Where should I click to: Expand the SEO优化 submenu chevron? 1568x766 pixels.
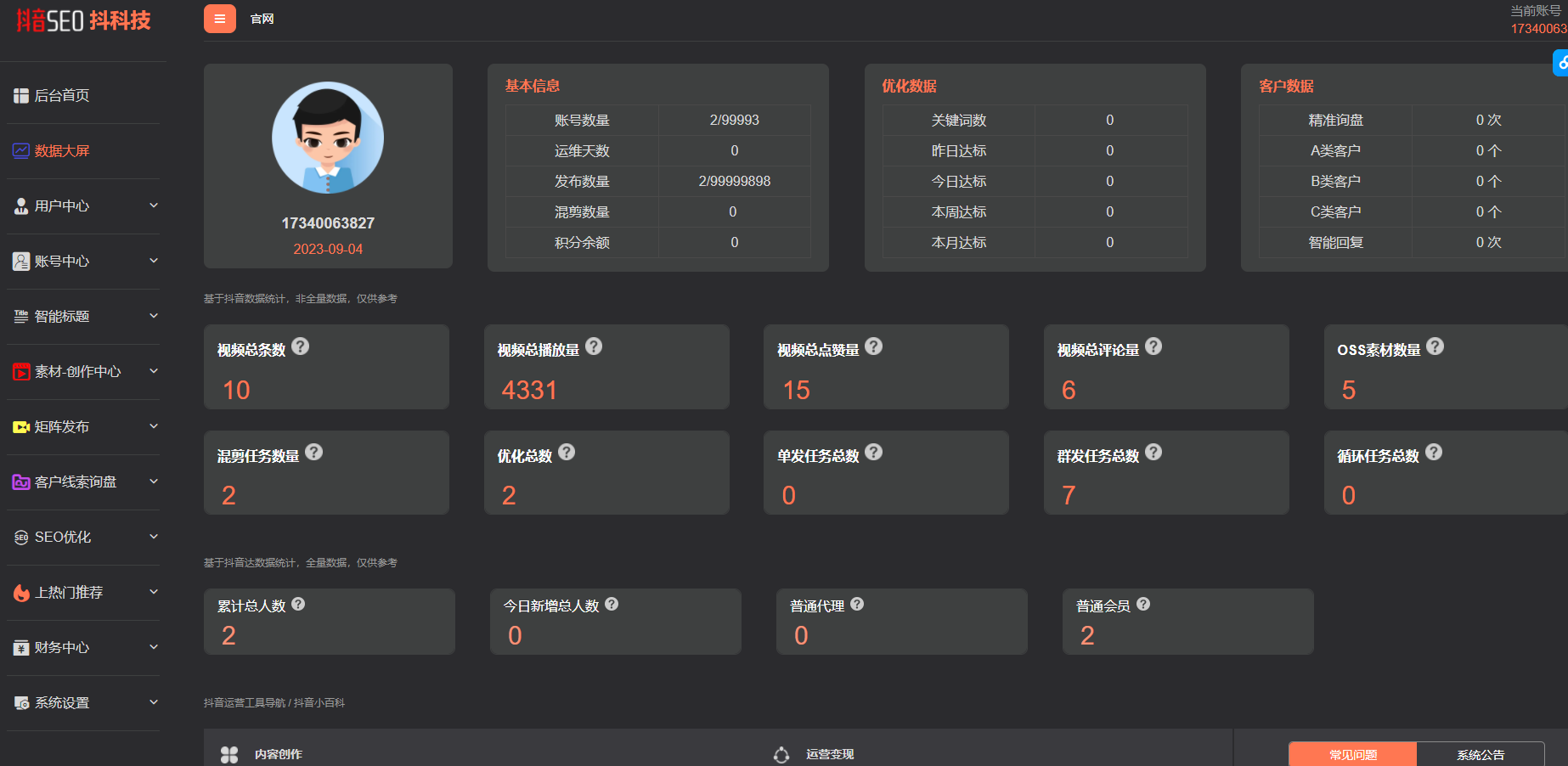(x=154, y=537)
